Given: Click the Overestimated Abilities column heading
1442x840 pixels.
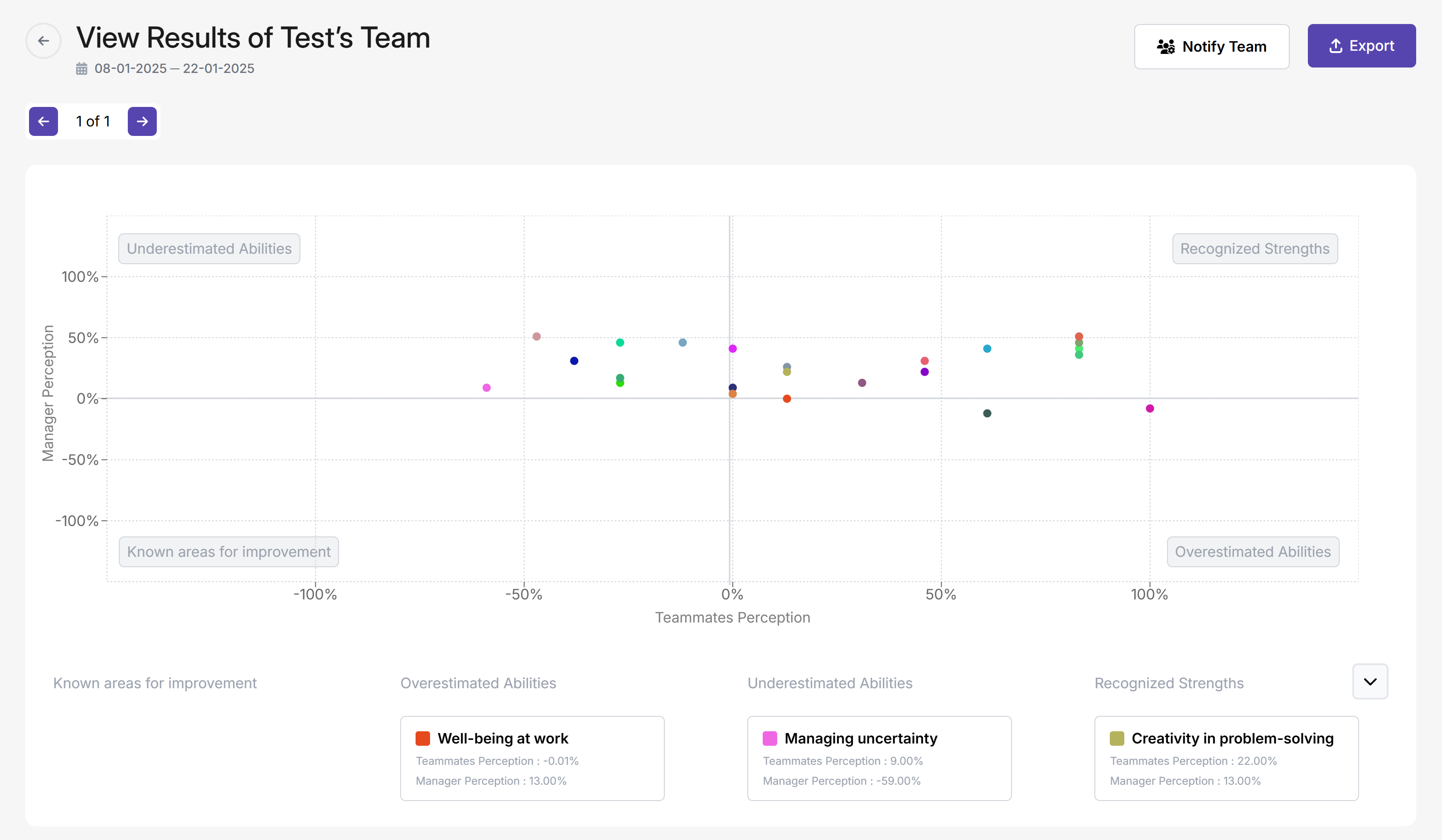Looking at the screenshot, I should (x=478, y=683).
